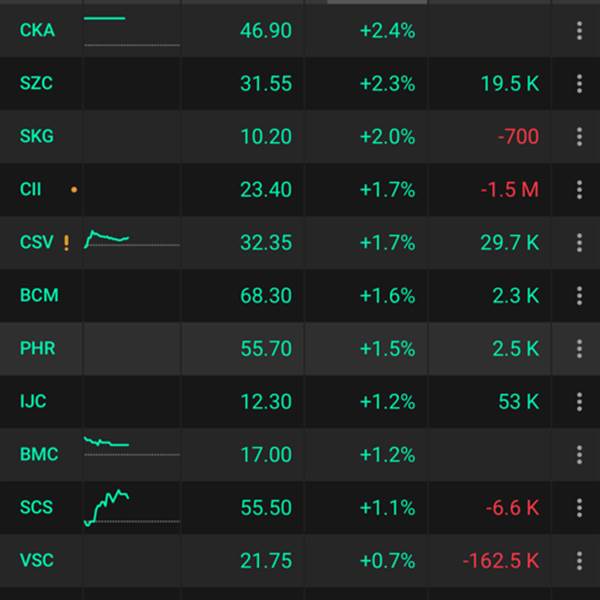The image size is (600, 600).
Task: Click the yellow warning icon beside CSV
Action: coord(66,243)
